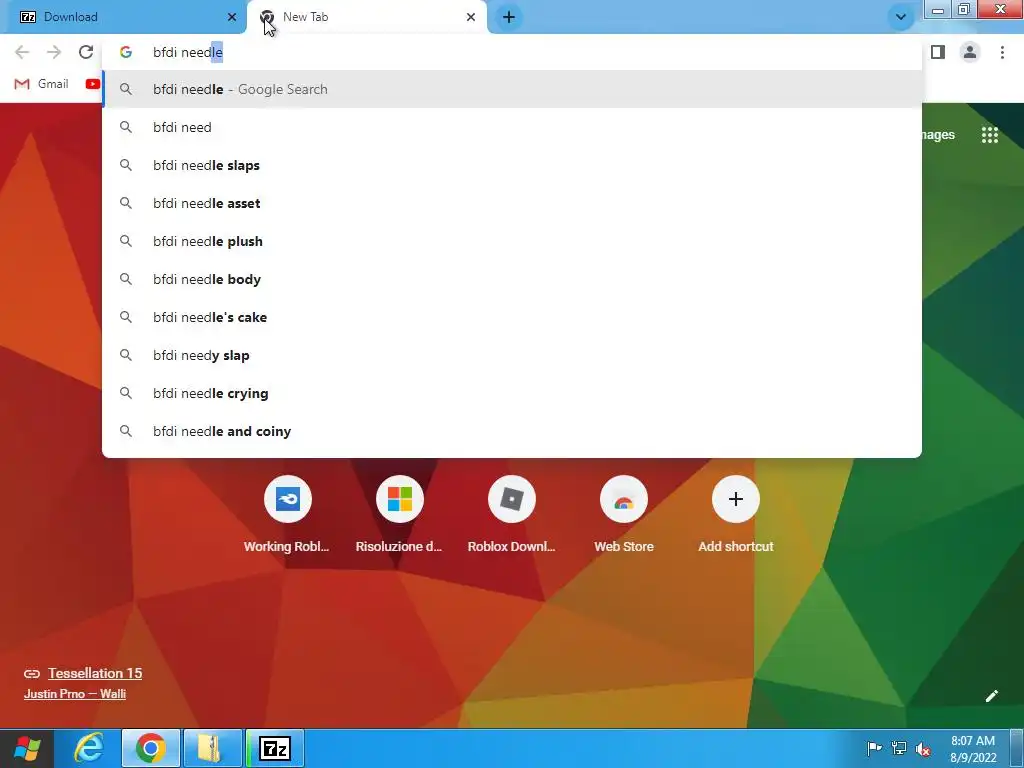Open the network status tray icon

click(x=899, y=748)
